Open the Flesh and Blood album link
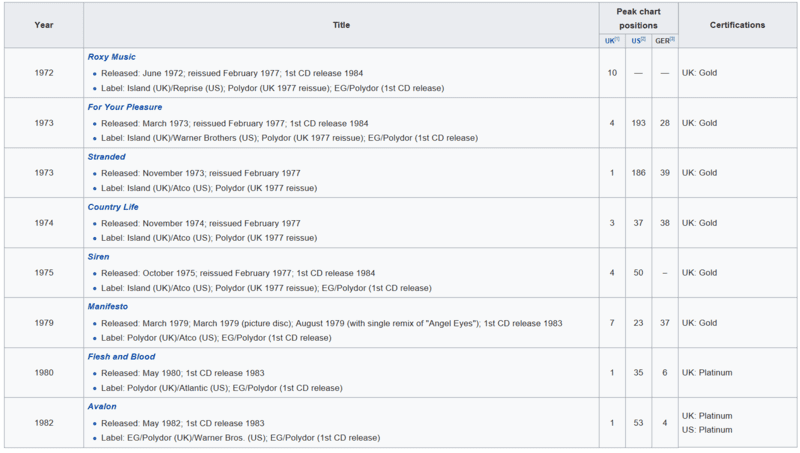The height and width of the screenshot is (453, 800). [121, 357]
